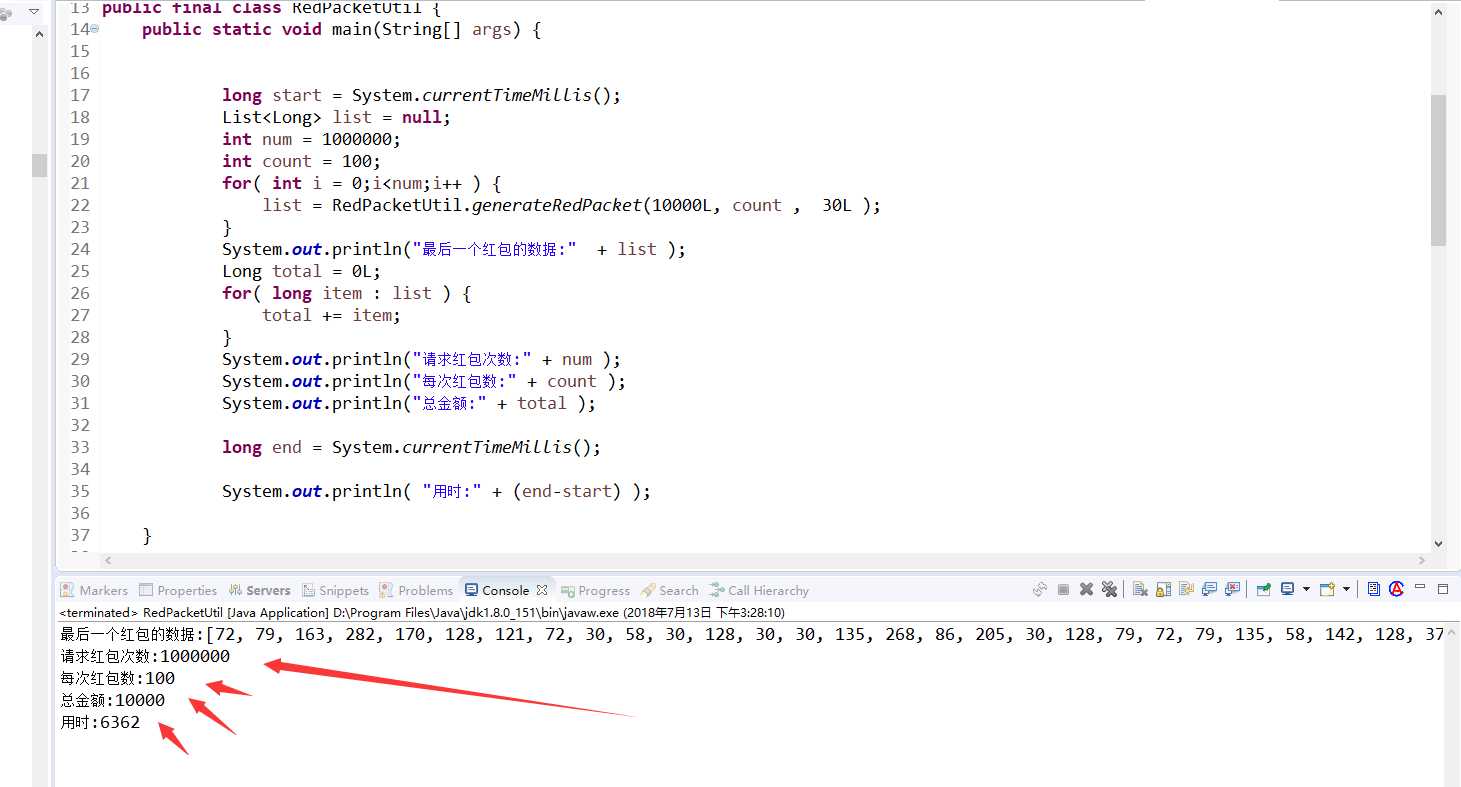Image resolution: width=1461 pixels, height=787 pixels.
Task: Toggle show console on standard error change
Action: [x=1232, y=589]
